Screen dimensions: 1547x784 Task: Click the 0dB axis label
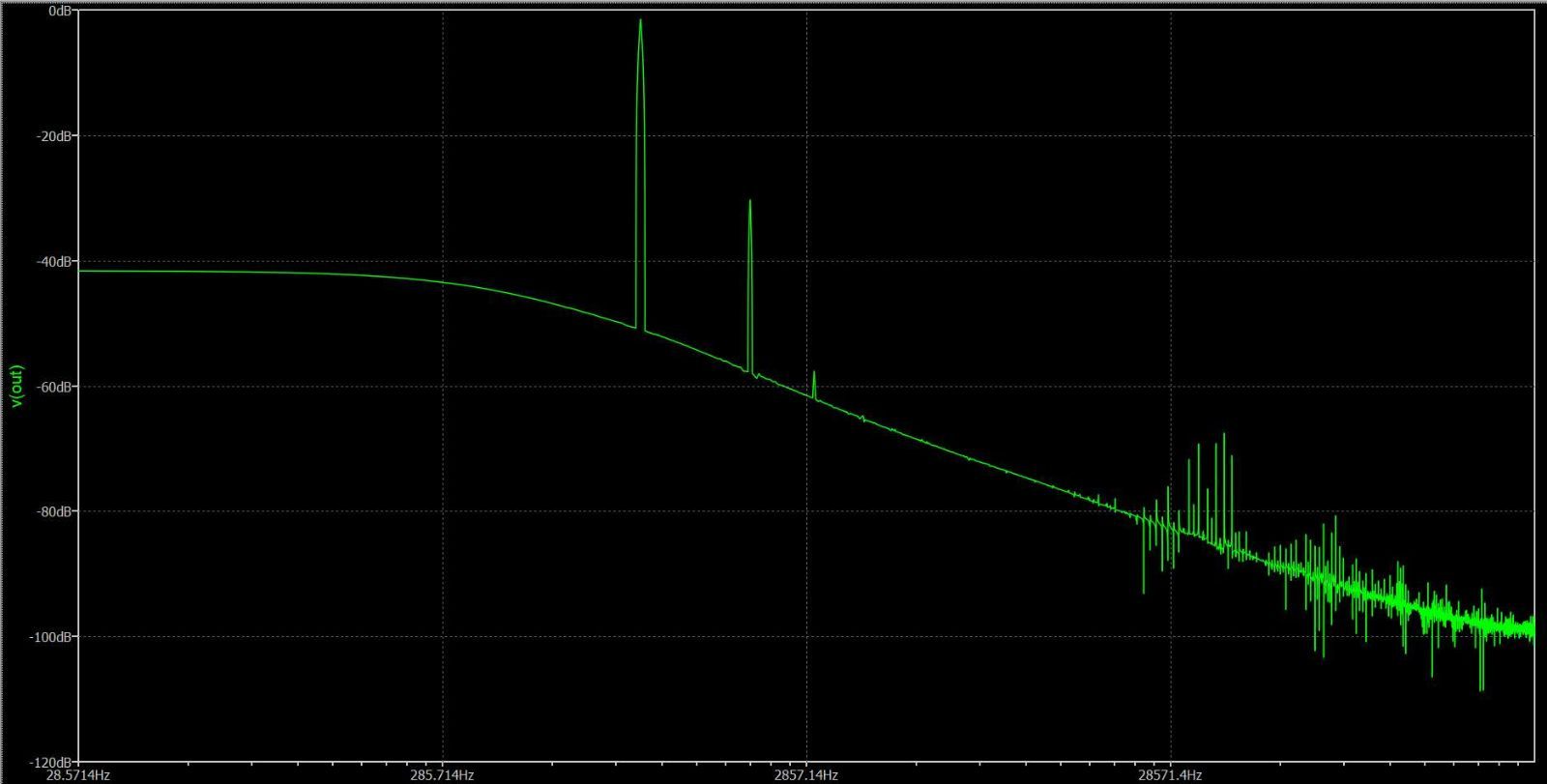point(58,12)
